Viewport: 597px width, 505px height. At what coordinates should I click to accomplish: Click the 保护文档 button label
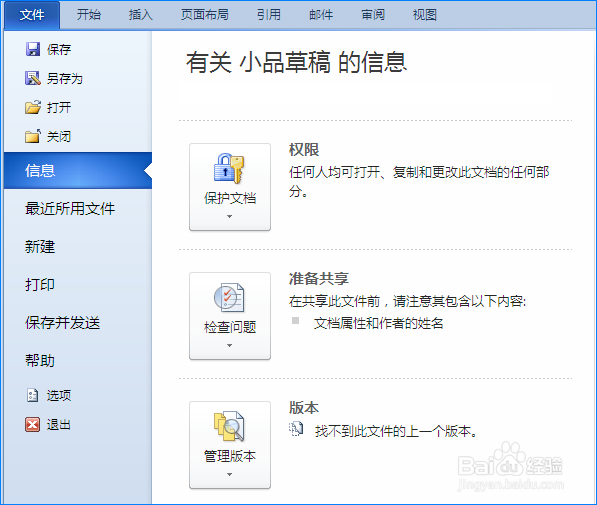230,198
